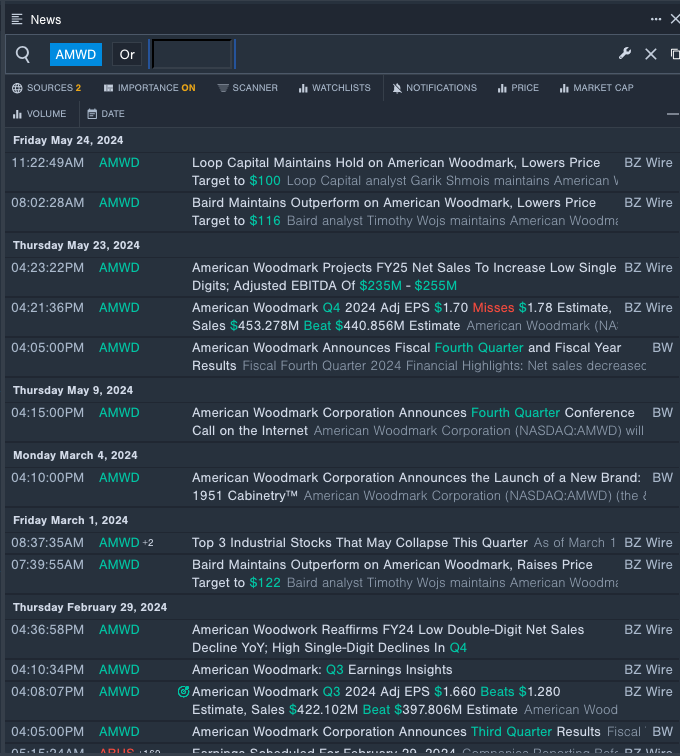Click the News panel title
The height and width of the screenshot is (756, 680).
46,20
